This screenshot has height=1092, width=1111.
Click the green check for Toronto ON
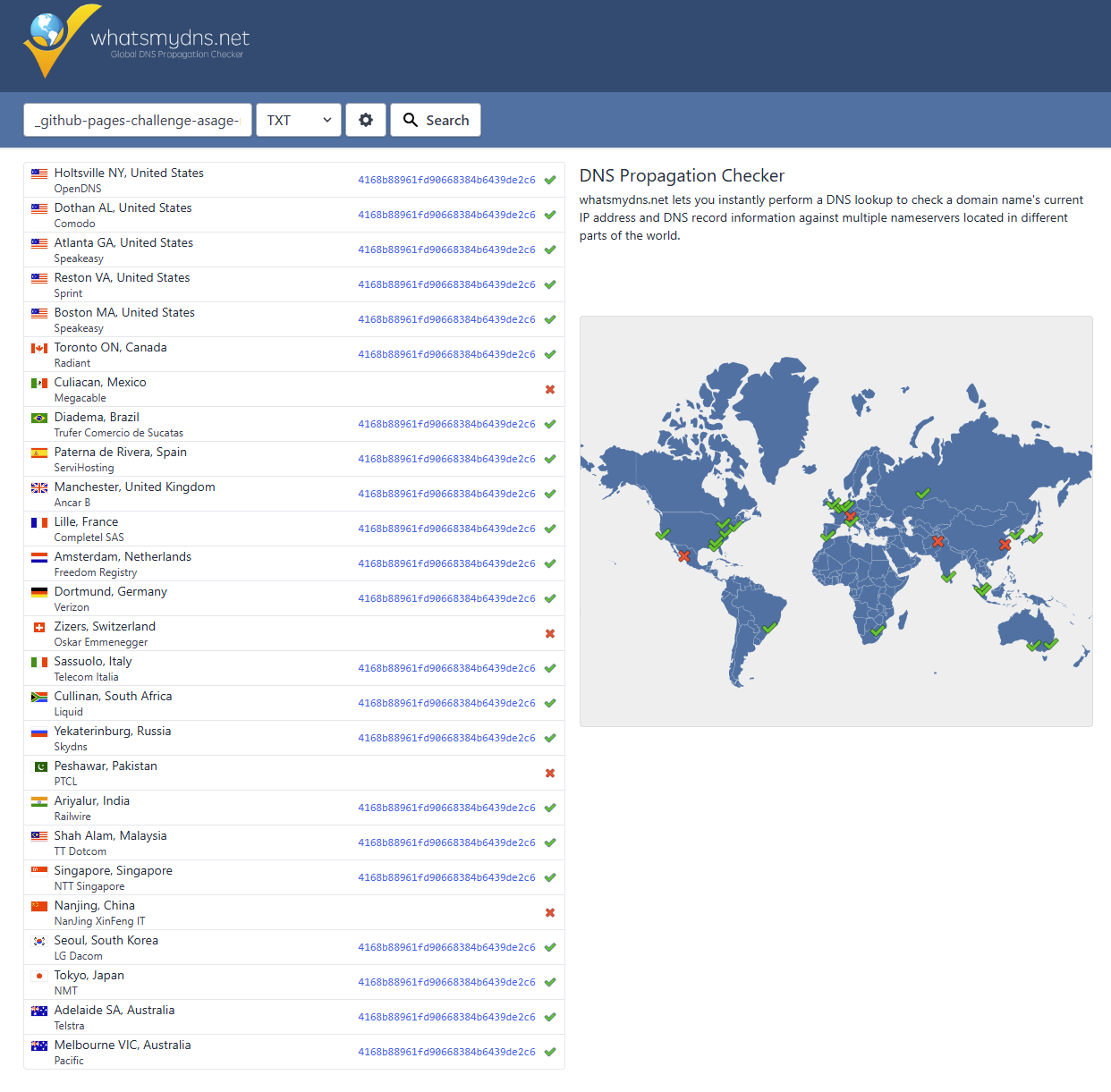click(550, 354)
